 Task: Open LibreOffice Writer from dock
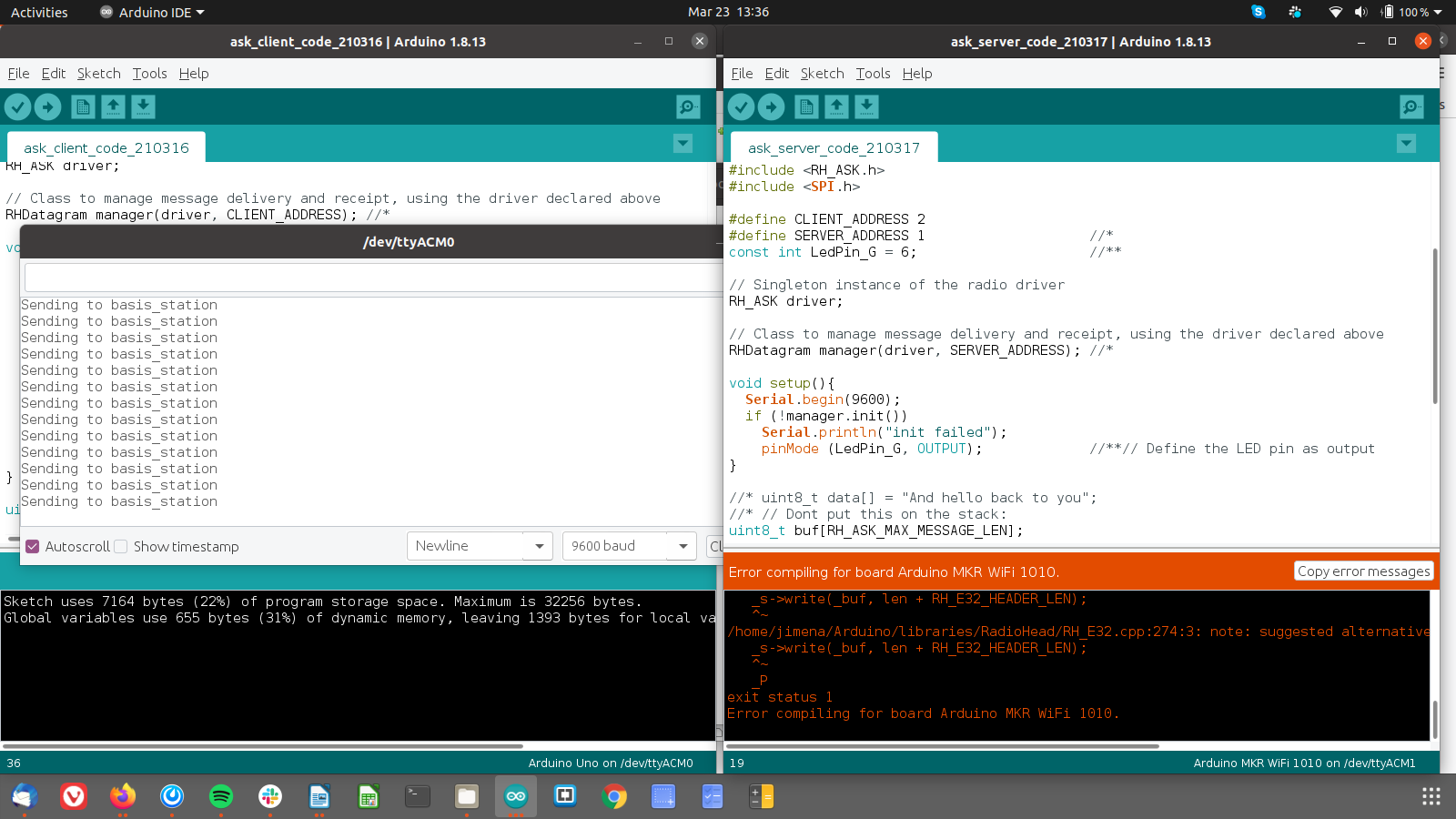tap(319, 797)
